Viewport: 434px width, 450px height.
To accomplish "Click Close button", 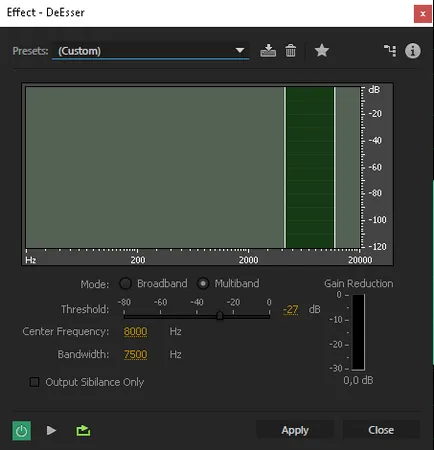I will point(381,430).
